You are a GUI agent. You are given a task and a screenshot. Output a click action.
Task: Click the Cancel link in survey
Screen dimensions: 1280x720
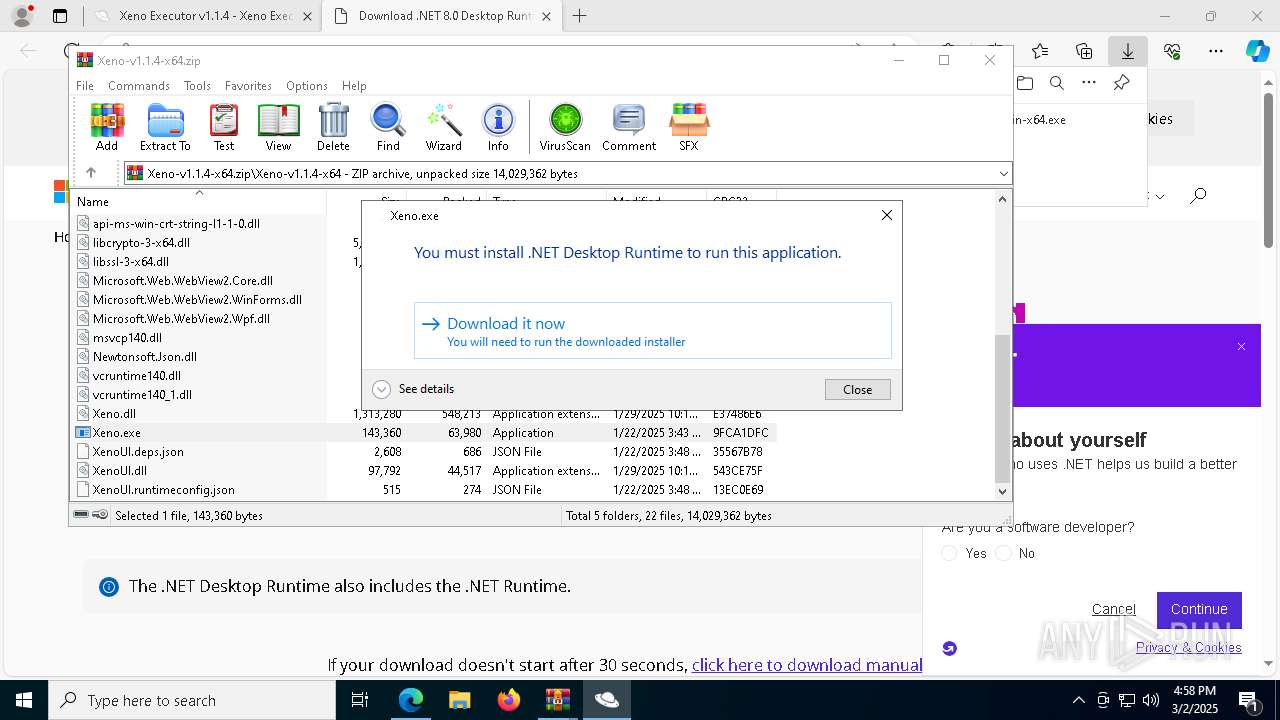click(x=1113, y=609)
